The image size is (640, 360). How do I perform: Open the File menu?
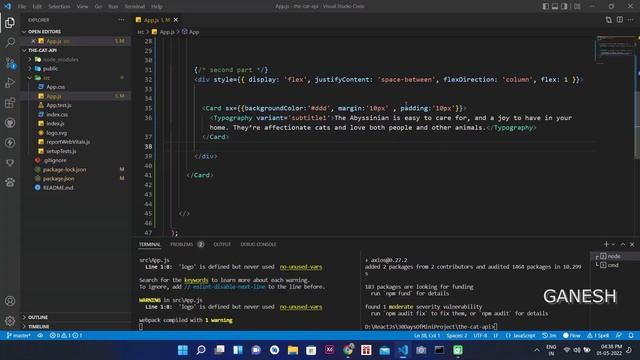click(x=22, y=6)
